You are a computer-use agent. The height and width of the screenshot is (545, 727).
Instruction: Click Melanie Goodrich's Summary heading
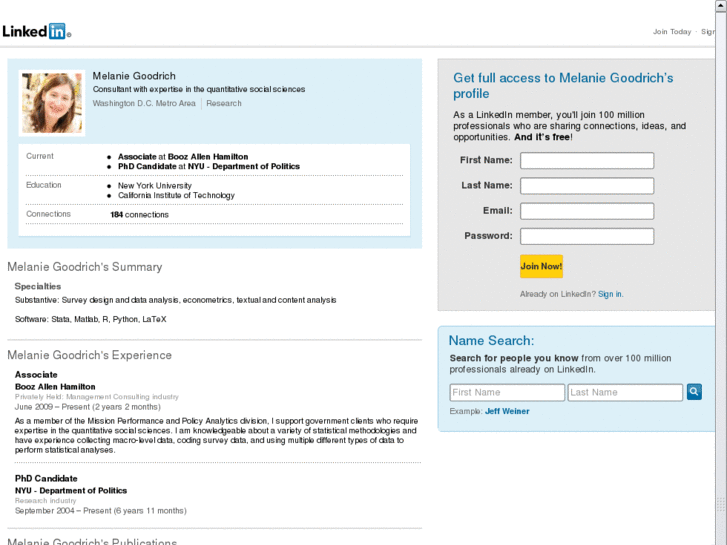coord(85,267)
